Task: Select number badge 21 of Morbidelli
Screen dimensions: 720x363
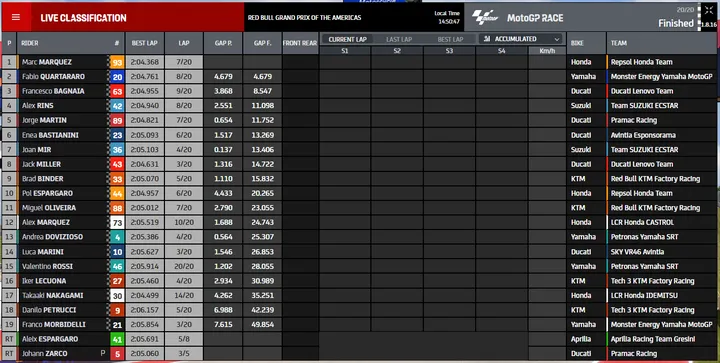Action: [x=117, y=325]
